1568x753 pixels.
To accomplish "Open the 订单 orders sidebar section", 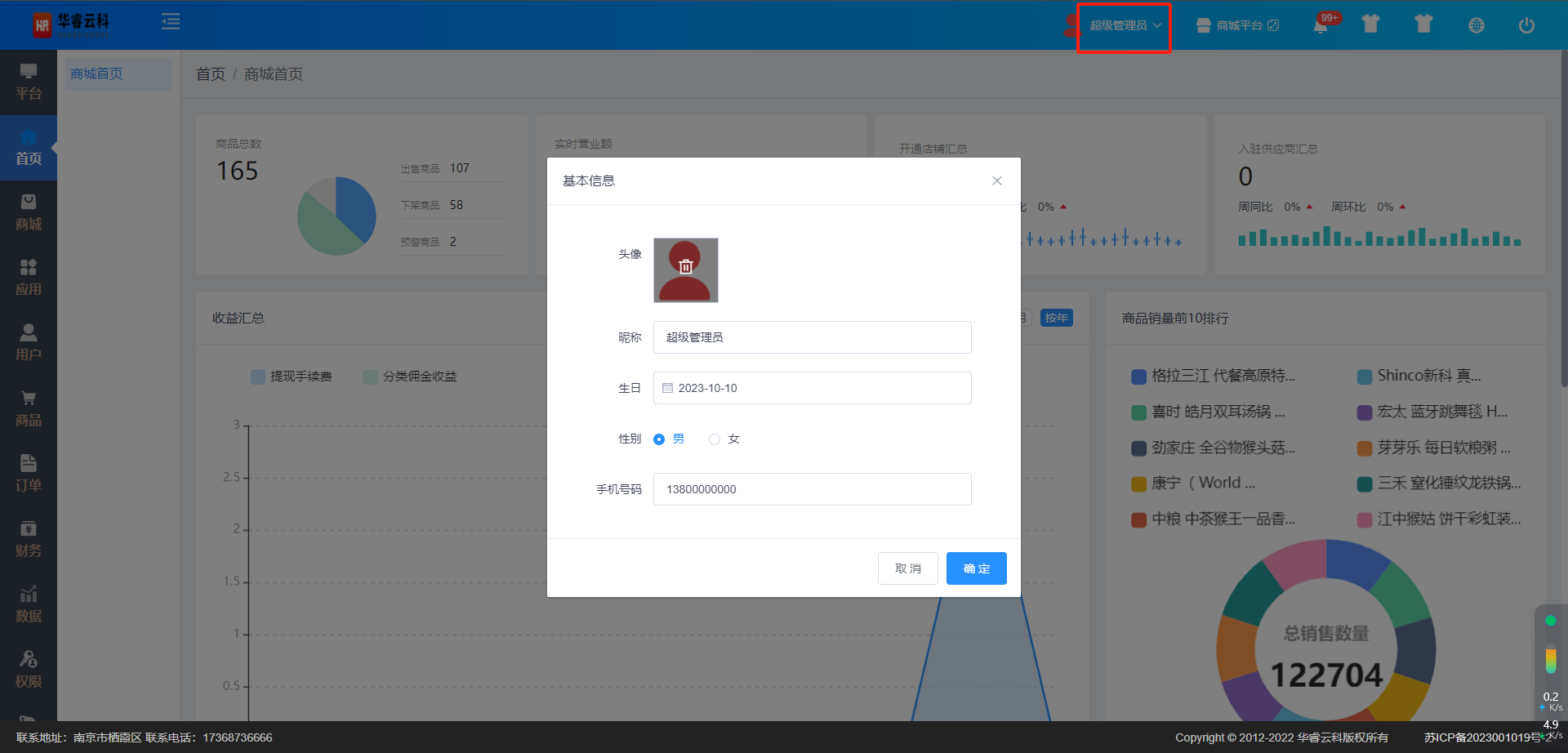I will point(29,474).
